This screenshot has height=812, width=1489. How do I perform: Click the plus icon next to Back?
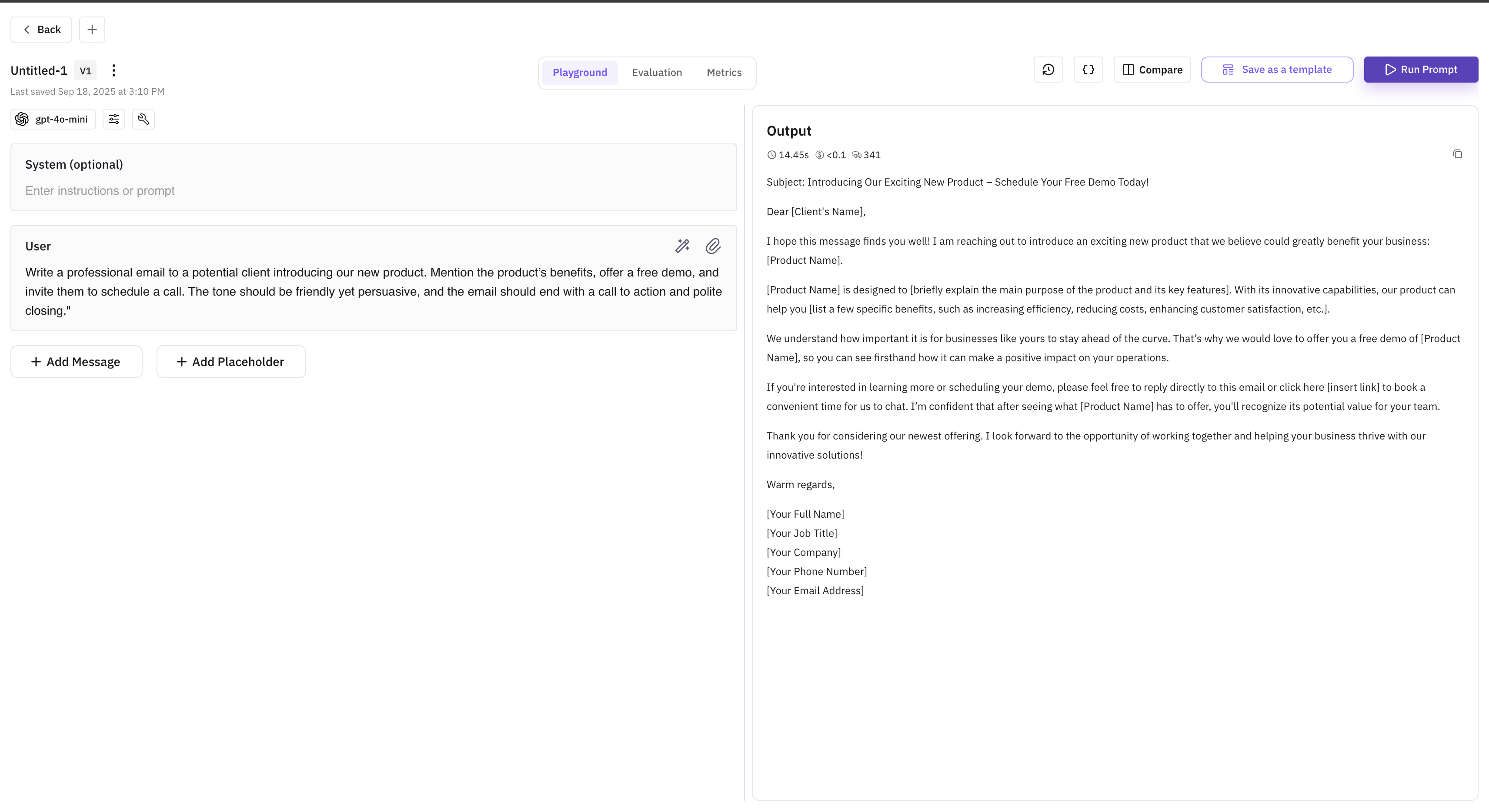92,30
